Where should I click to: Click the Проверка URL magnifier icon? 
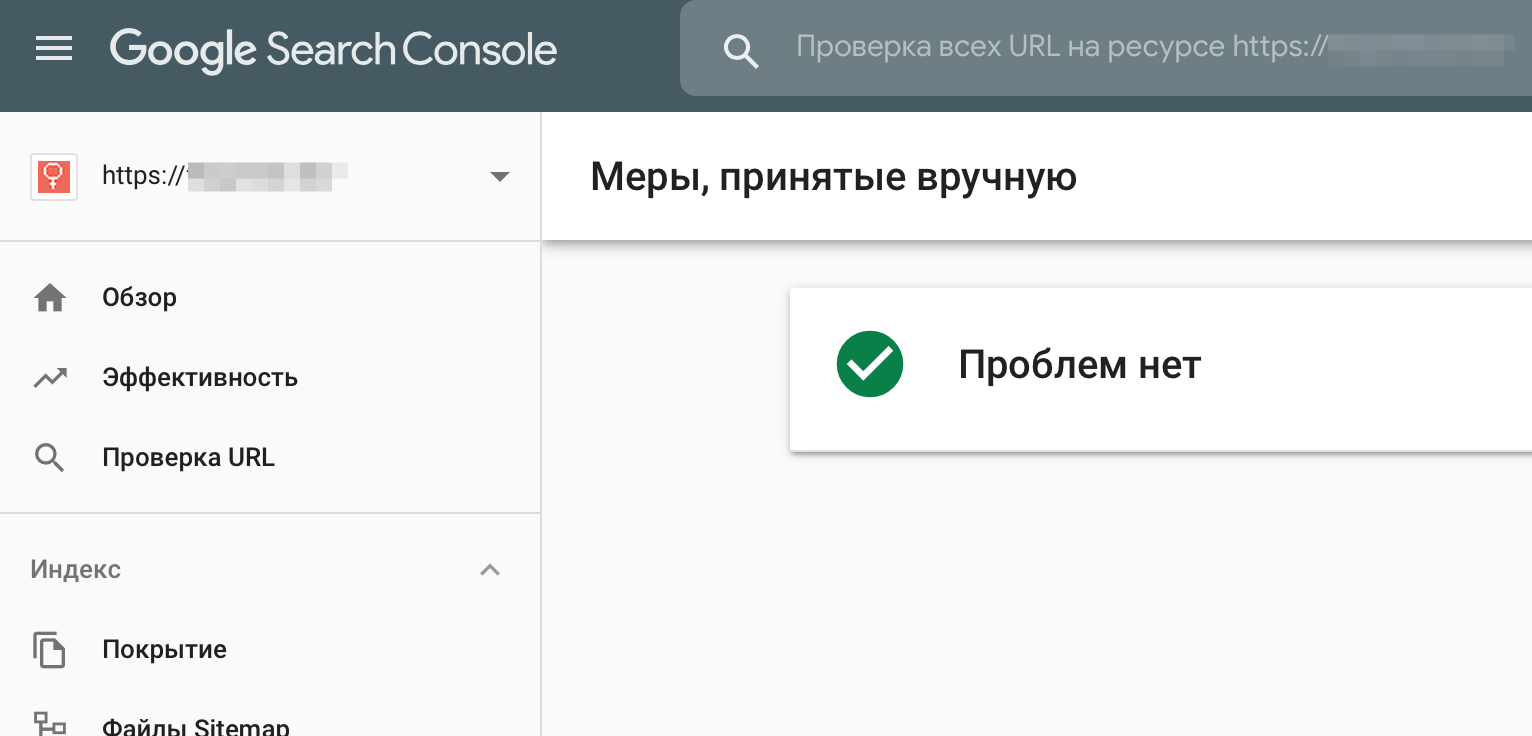49,458
